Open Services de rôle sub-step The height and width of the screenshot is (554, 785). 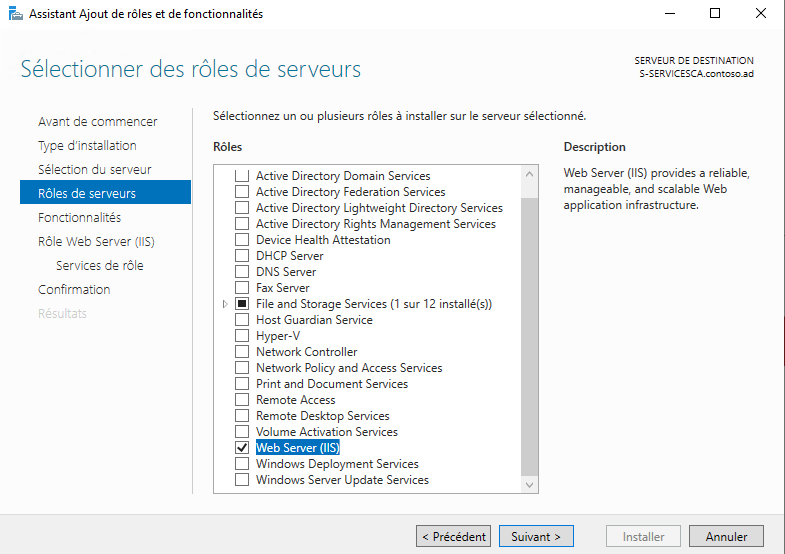click(x=100, y=266)
